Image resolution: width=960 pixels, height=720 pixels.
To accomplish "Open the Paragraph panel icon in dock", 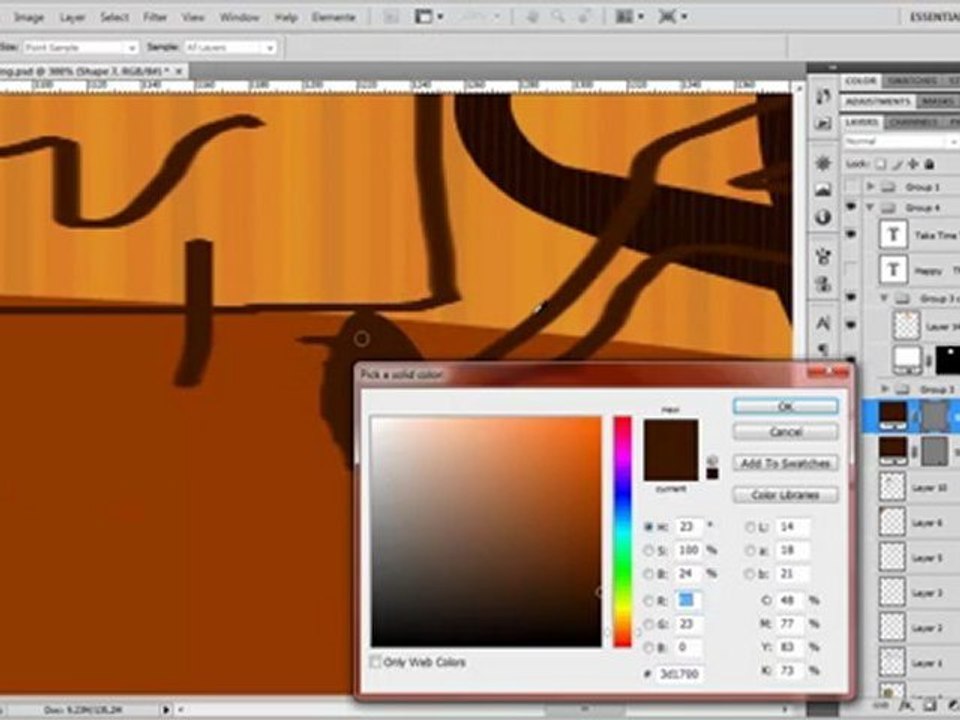I will 823,349.
